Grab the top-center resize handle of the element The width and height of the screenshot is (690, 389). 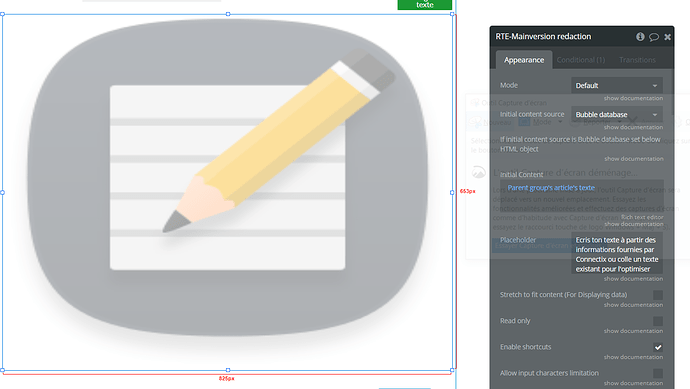228,14
